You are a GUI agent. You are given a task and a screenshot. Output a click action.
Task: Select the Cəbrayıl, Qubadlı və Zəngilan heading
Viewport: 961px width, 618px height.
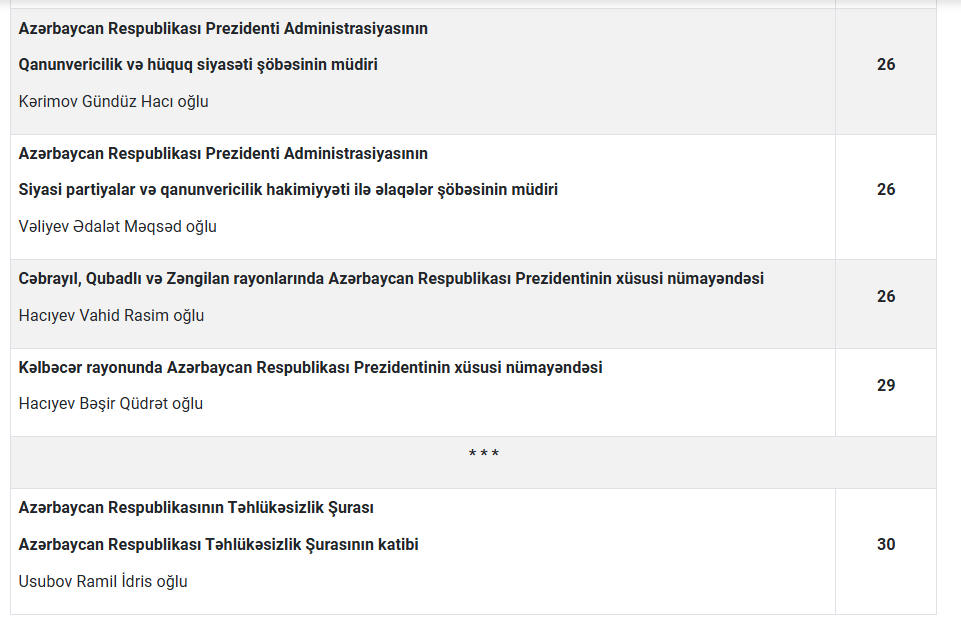(x=391, y=279)
